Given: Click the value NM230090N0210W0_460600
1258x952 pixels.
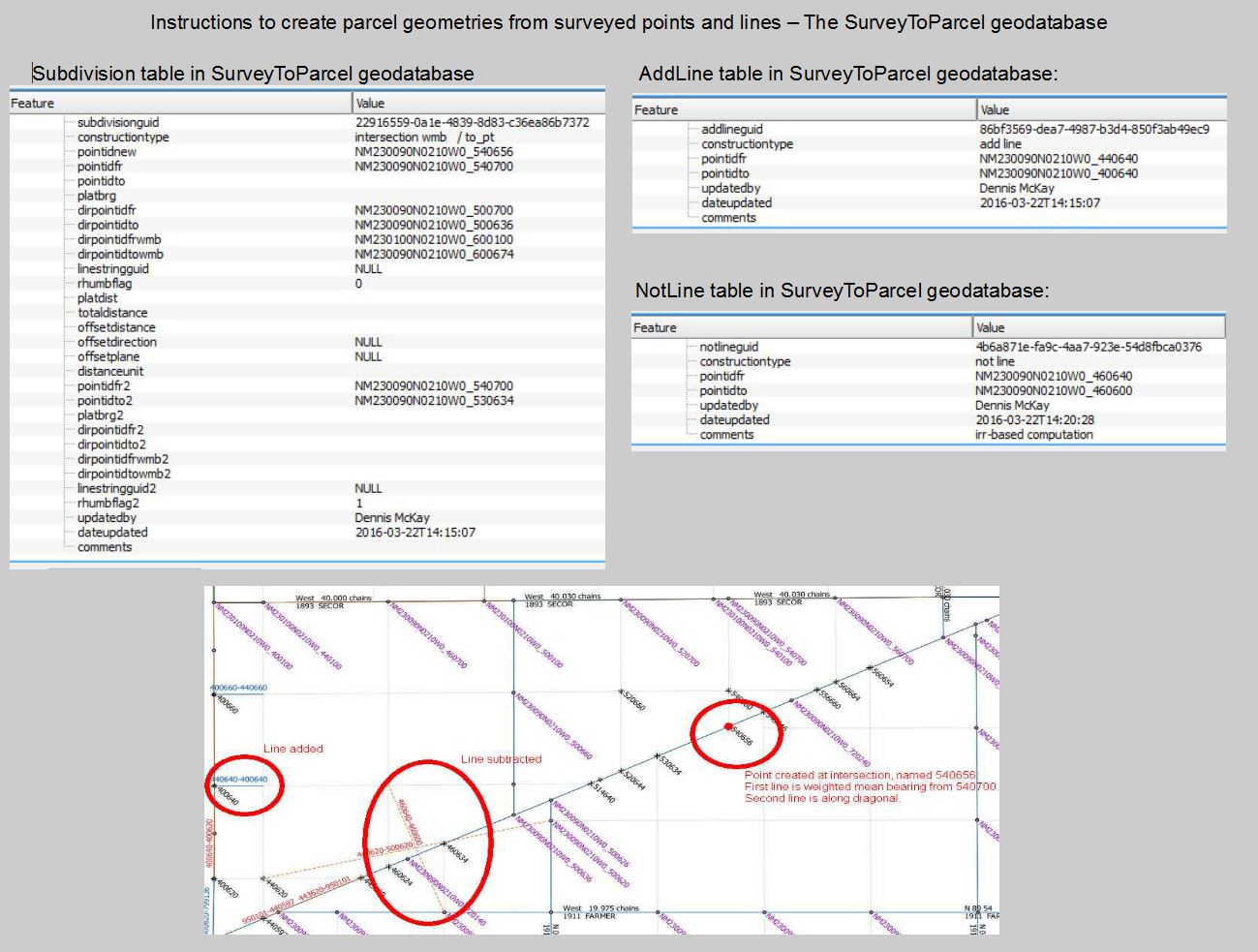Looking at the screenshot, I should (x=1054, y=390).
